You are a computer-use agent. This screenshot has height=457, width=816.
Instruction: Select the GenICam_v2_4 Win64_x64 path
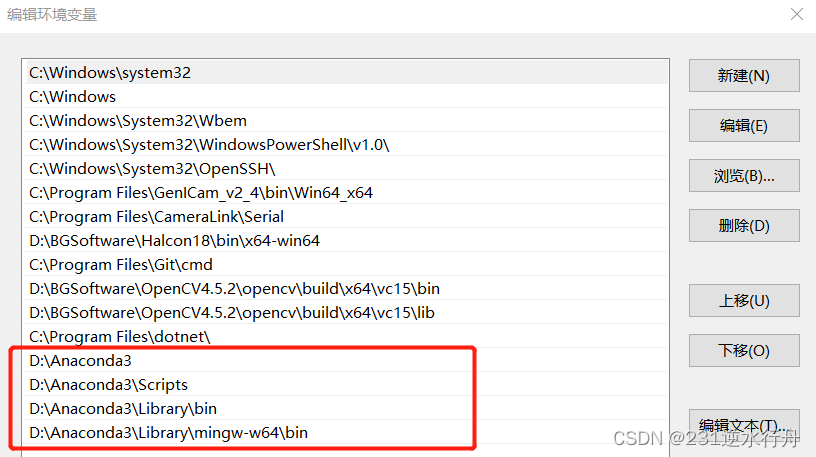point(345,193)
